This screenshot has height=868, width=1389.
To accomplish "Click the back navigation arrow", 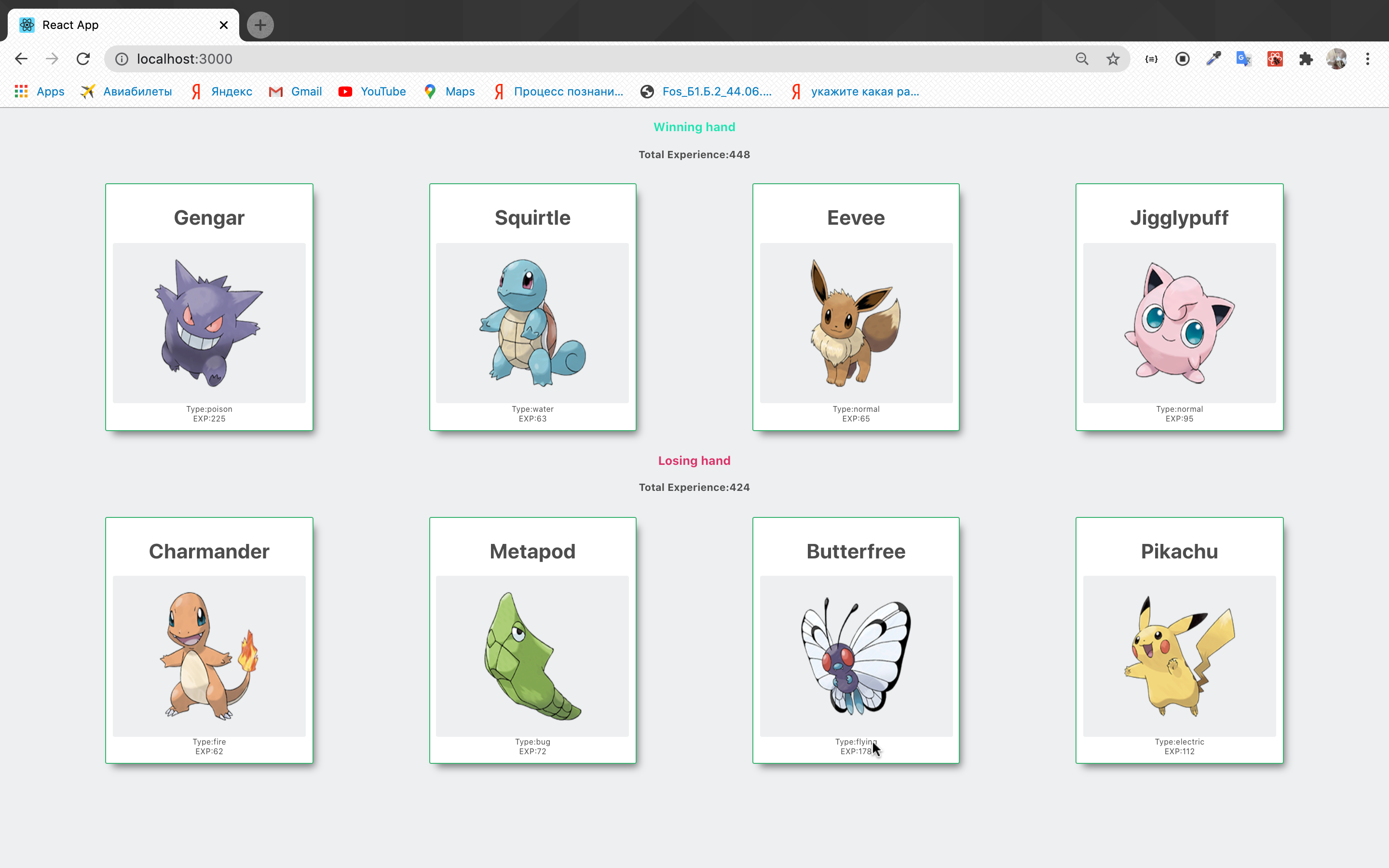I will click(21, 58).
